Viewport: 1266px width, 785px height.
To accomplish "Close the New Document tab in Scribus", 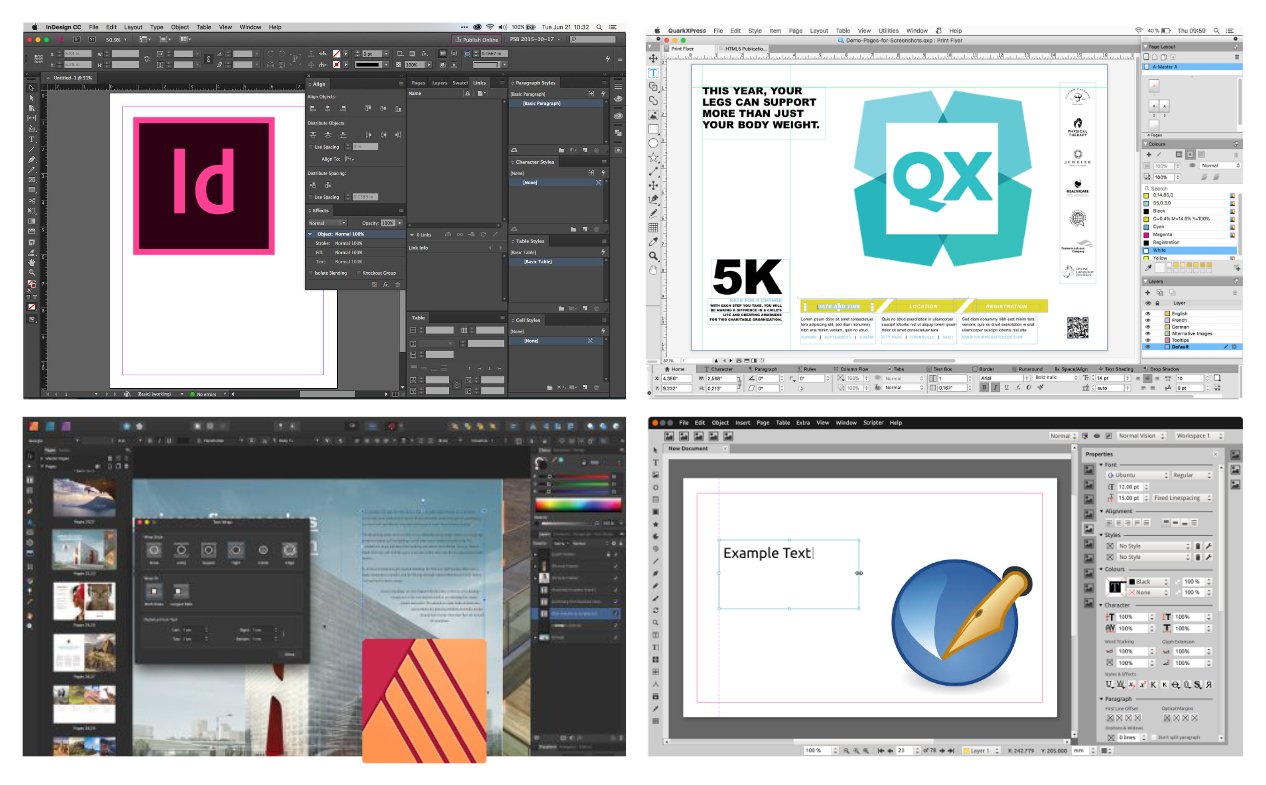I will (725, 448).
